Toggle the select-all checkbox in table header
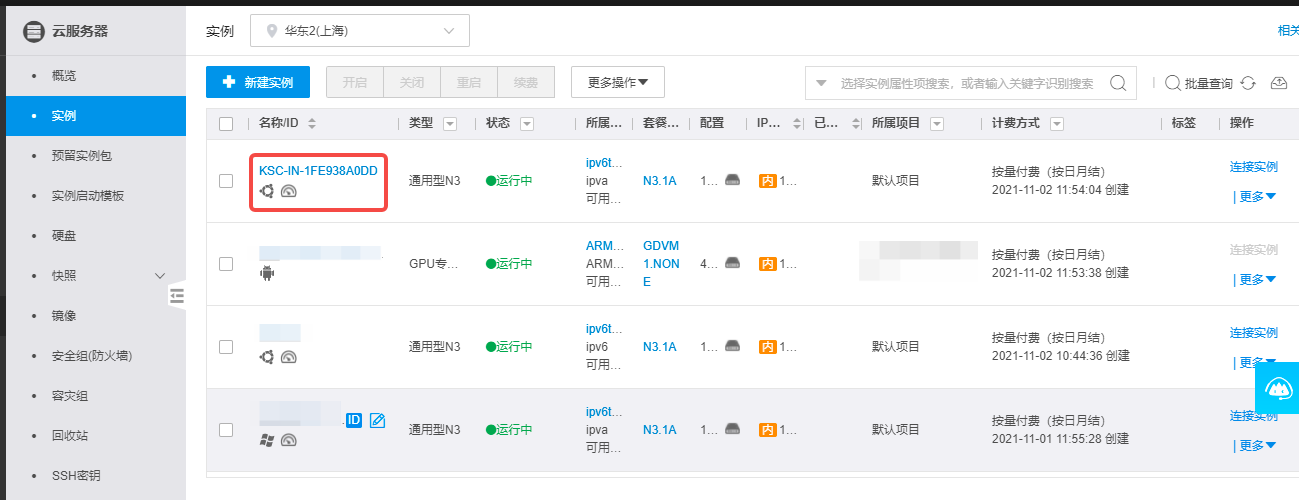This screenshot has height=500, width=1299. tap(226, 124)
